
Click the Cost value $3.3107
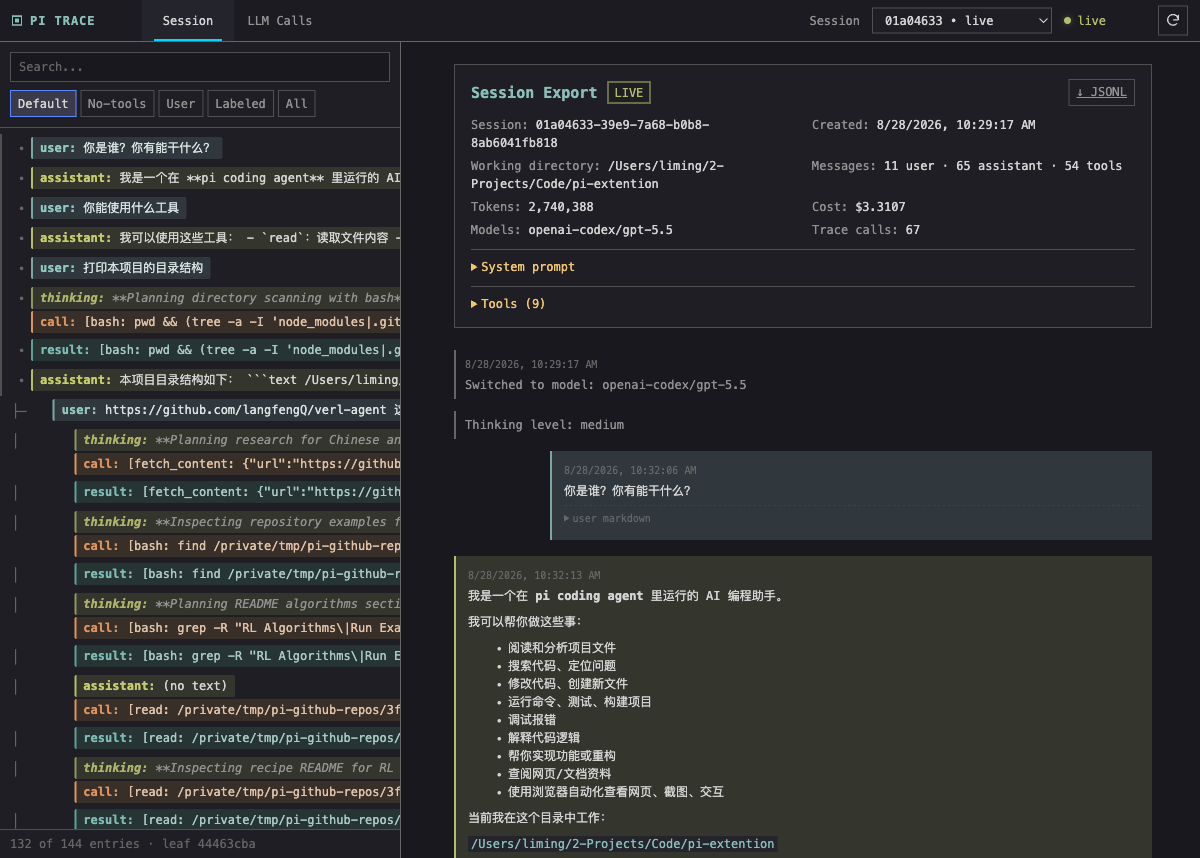point(881,207)
